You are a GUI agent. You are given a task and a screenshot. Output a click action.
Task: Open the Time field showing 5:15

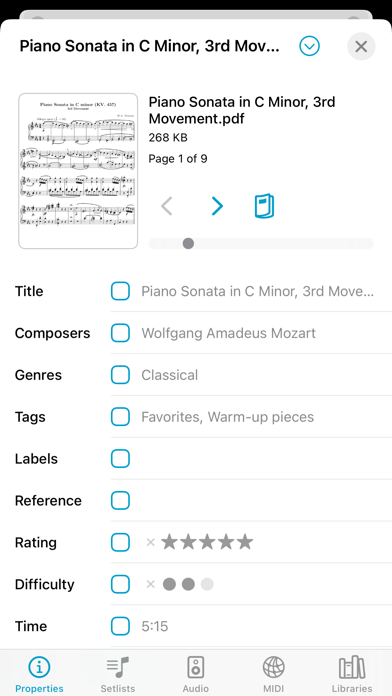pos(251,626)
